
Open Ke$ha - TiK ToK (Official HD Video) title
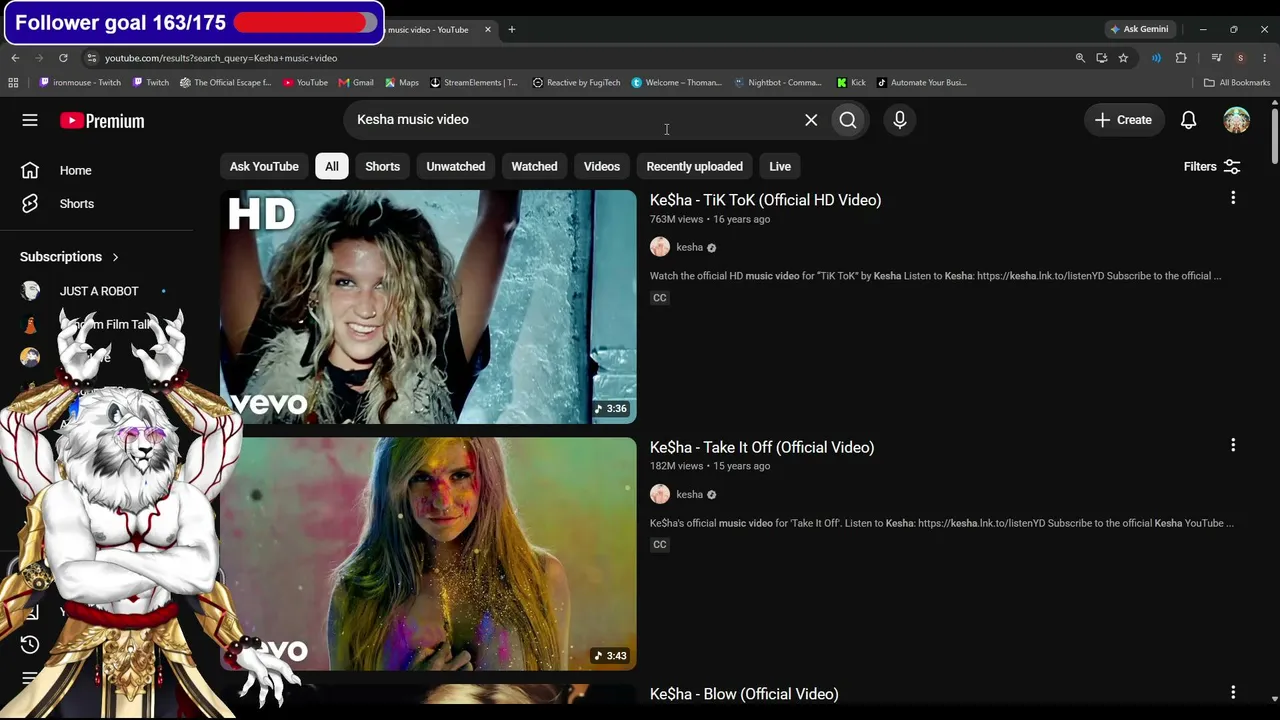click(x=765, y=200)
